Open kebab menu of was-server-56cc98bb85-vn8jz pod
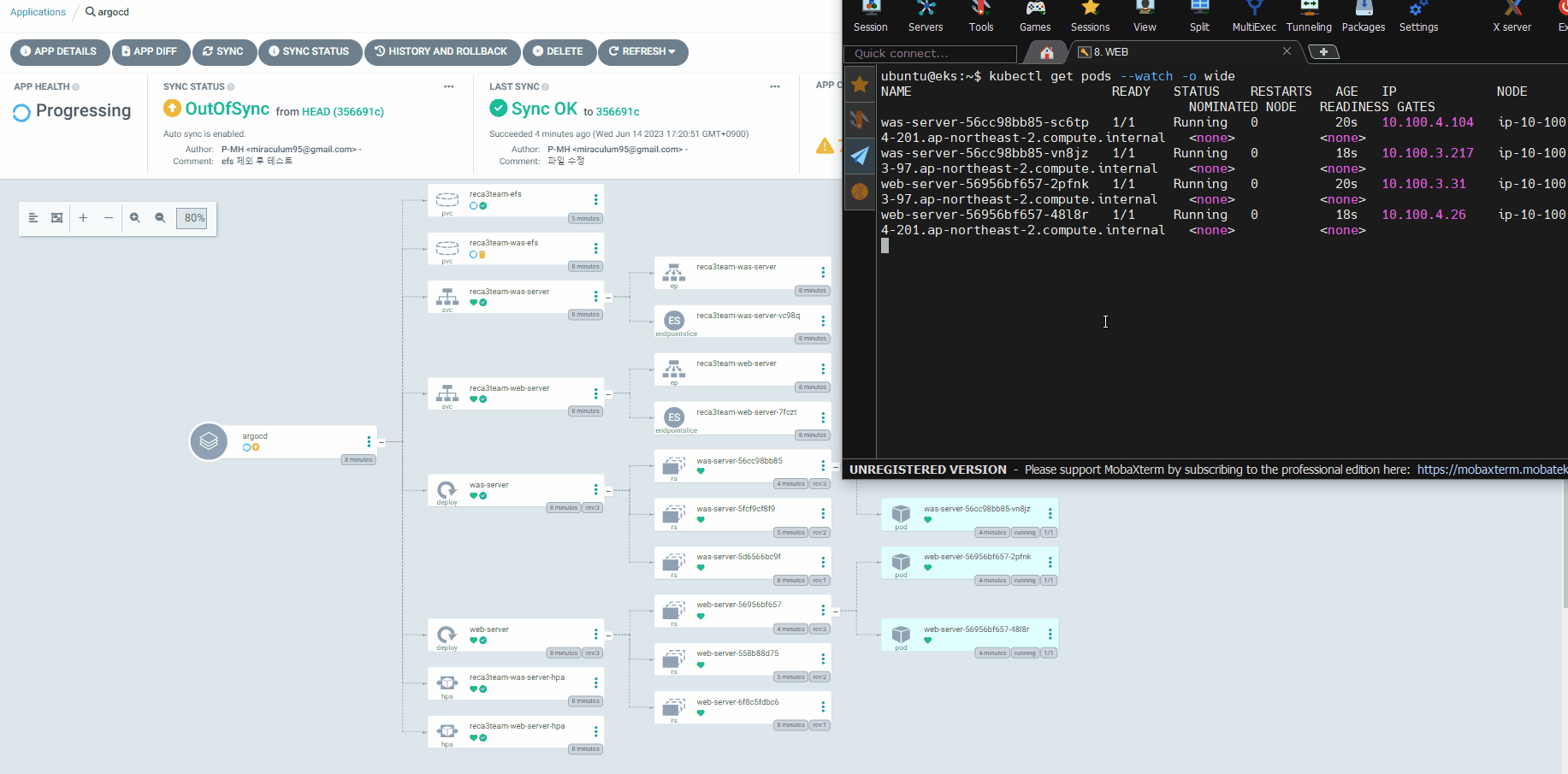The height and width of the screenshot is (774, 1568). click(x=1050, y=514)
